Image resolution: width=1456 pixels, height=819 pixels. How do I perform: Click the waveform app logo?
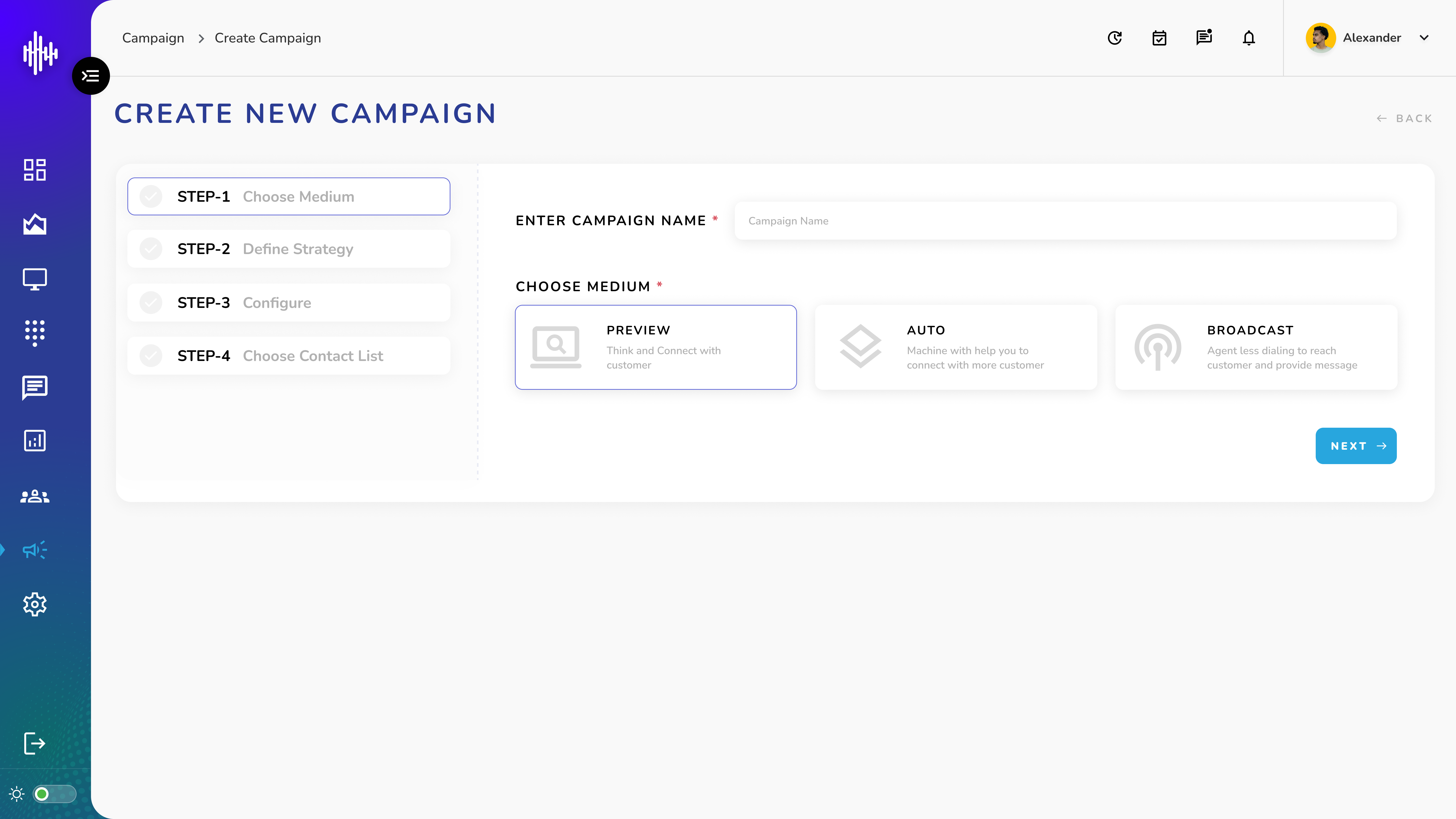40,53
